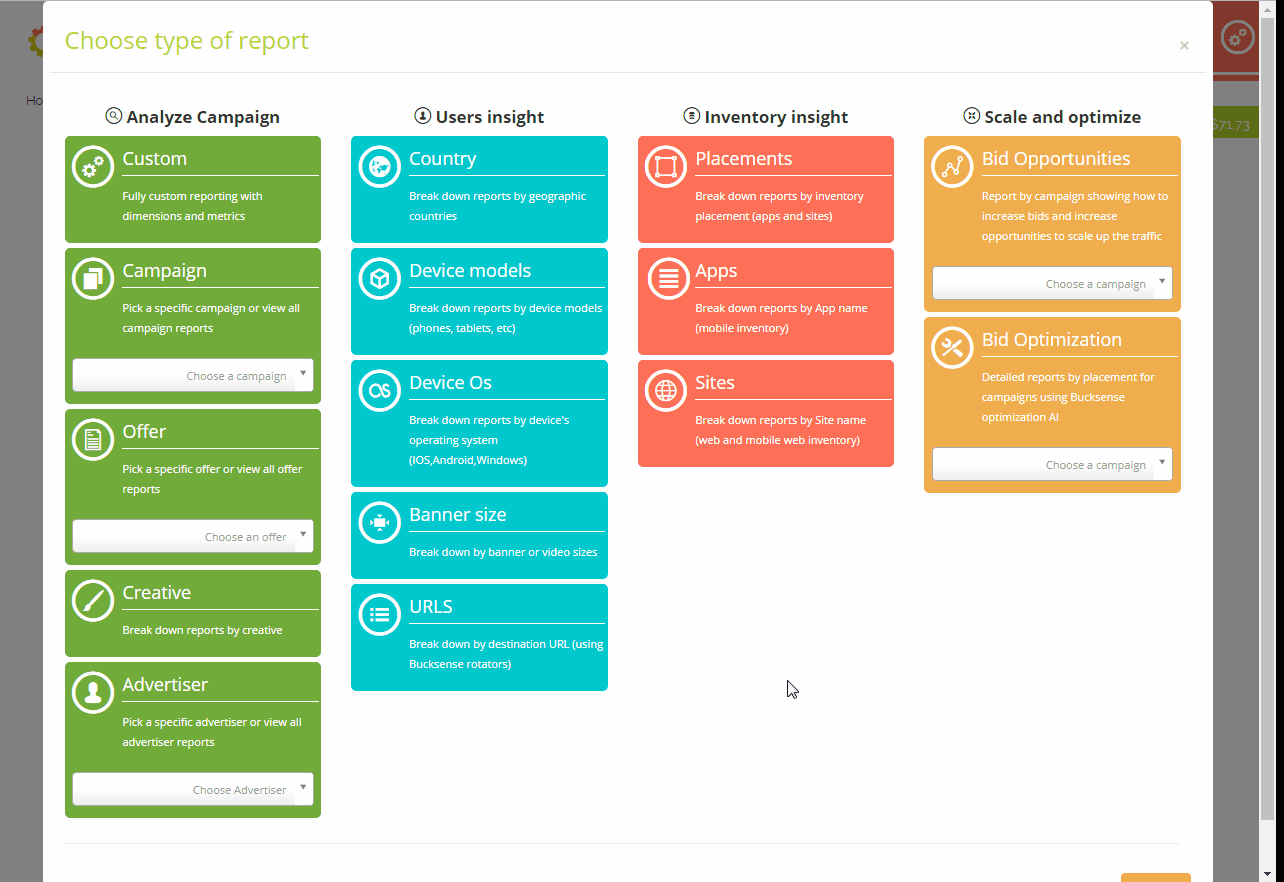1284x882 pixels.
Task: Click the Advertiser card title
Action: [x=165, y=685]
